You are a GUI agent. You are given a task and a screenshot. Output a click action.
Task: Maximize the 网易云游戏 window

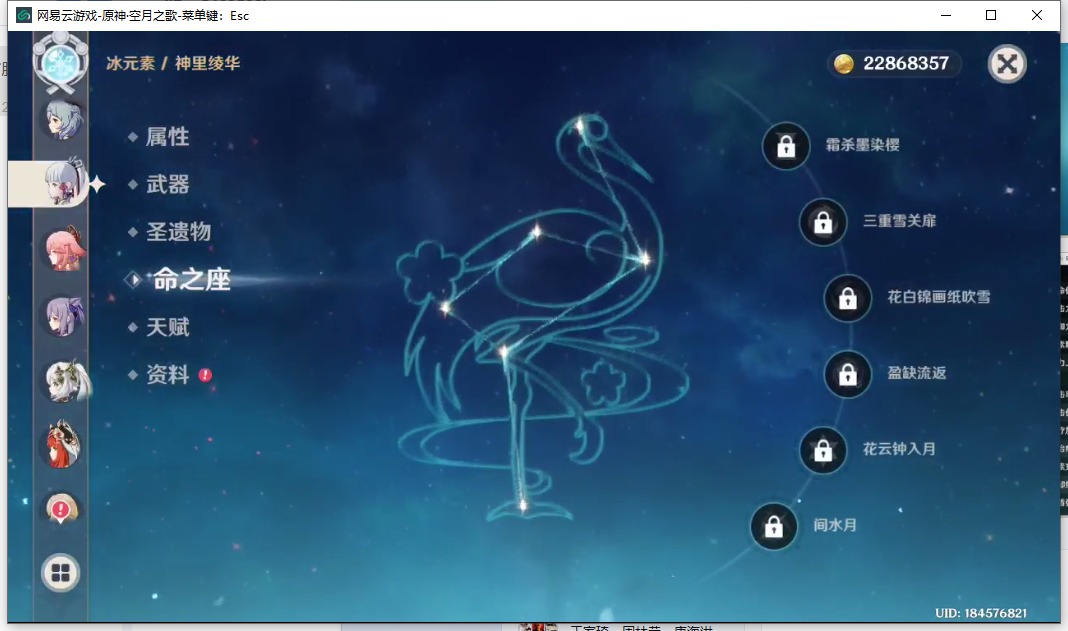tap(991, 15)
